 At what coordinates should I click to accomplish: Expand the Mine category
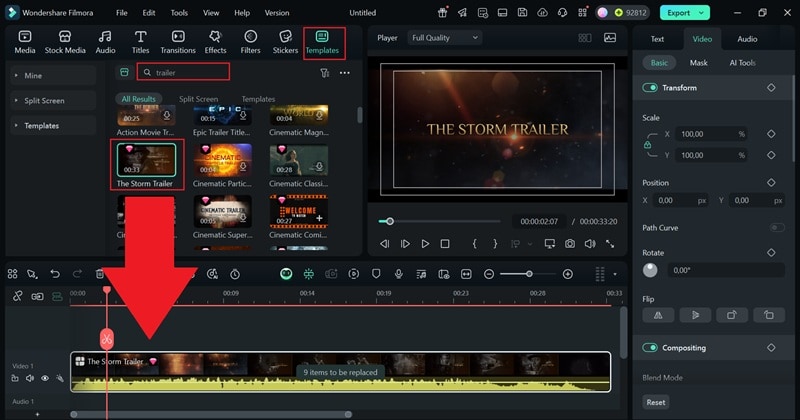coord(53,76)
